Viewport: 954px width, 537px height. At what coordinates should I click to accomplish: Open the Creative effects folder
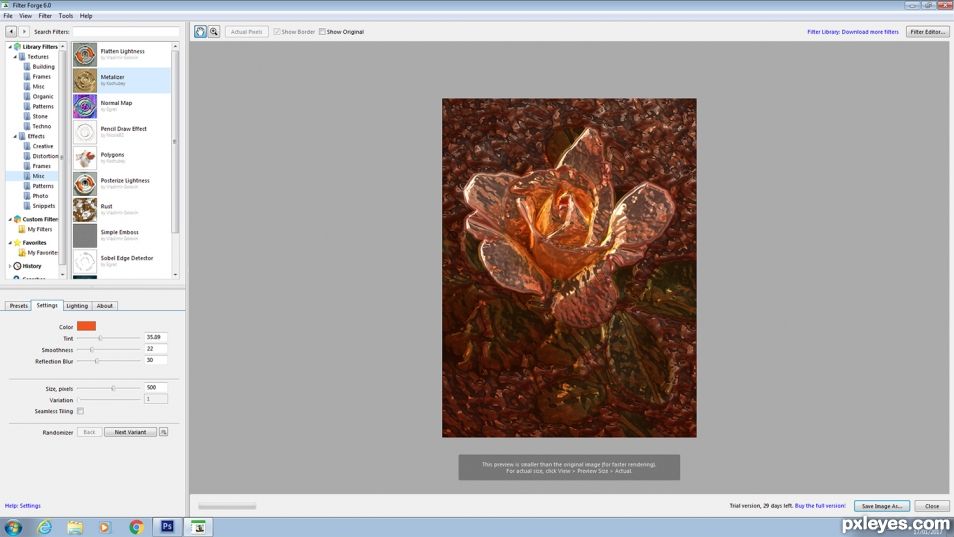pyautogui.click(x=38, y=146)
